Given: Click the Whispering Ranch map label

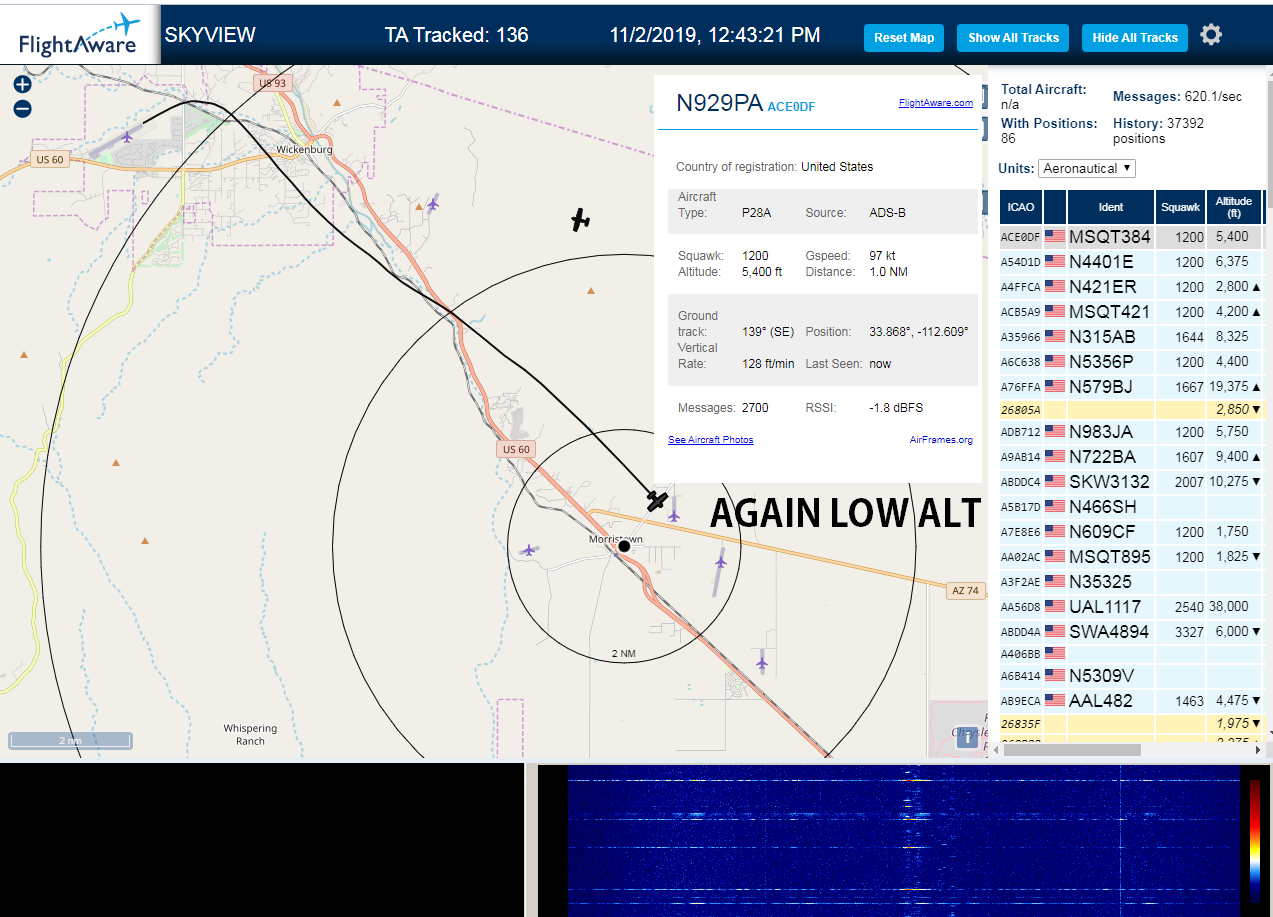Looking at the screenshot, I should coord(250,735).
